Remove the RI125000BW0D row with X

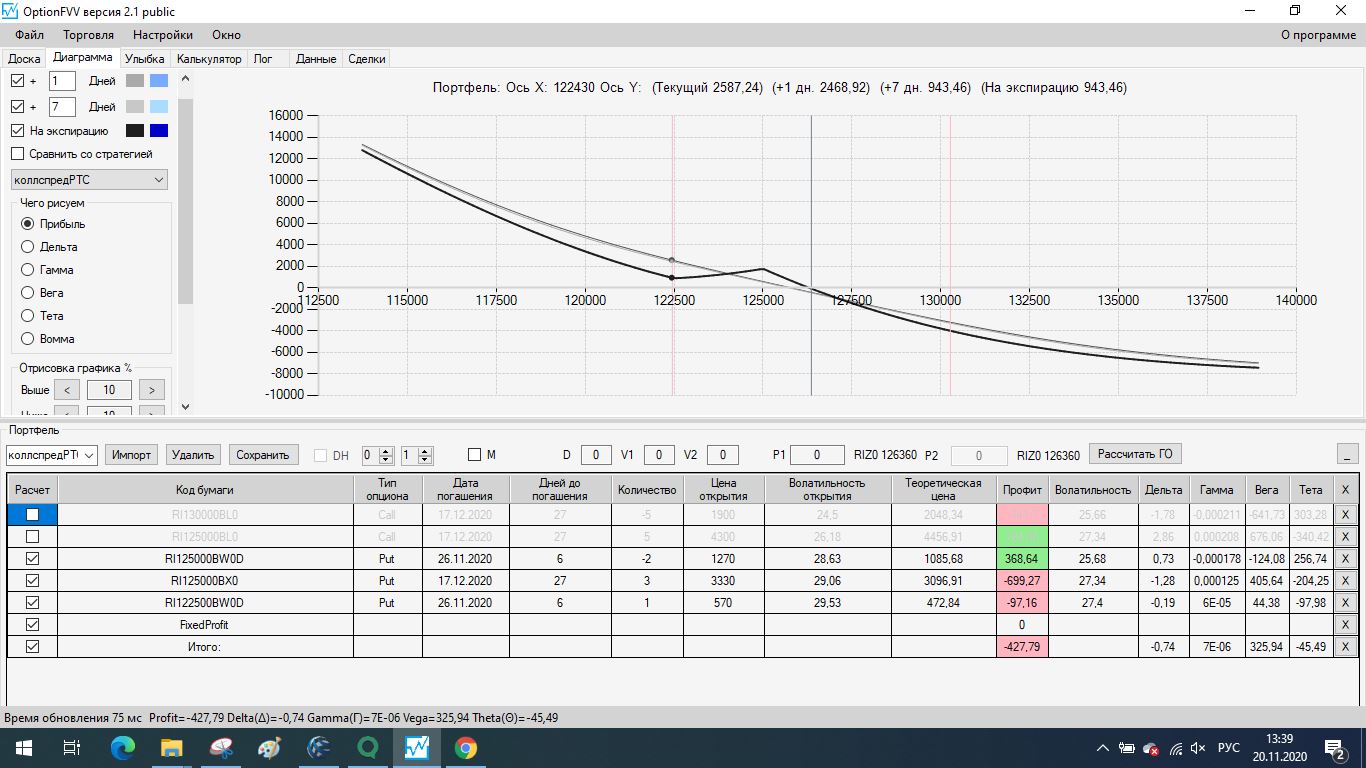click(1345, 559)
